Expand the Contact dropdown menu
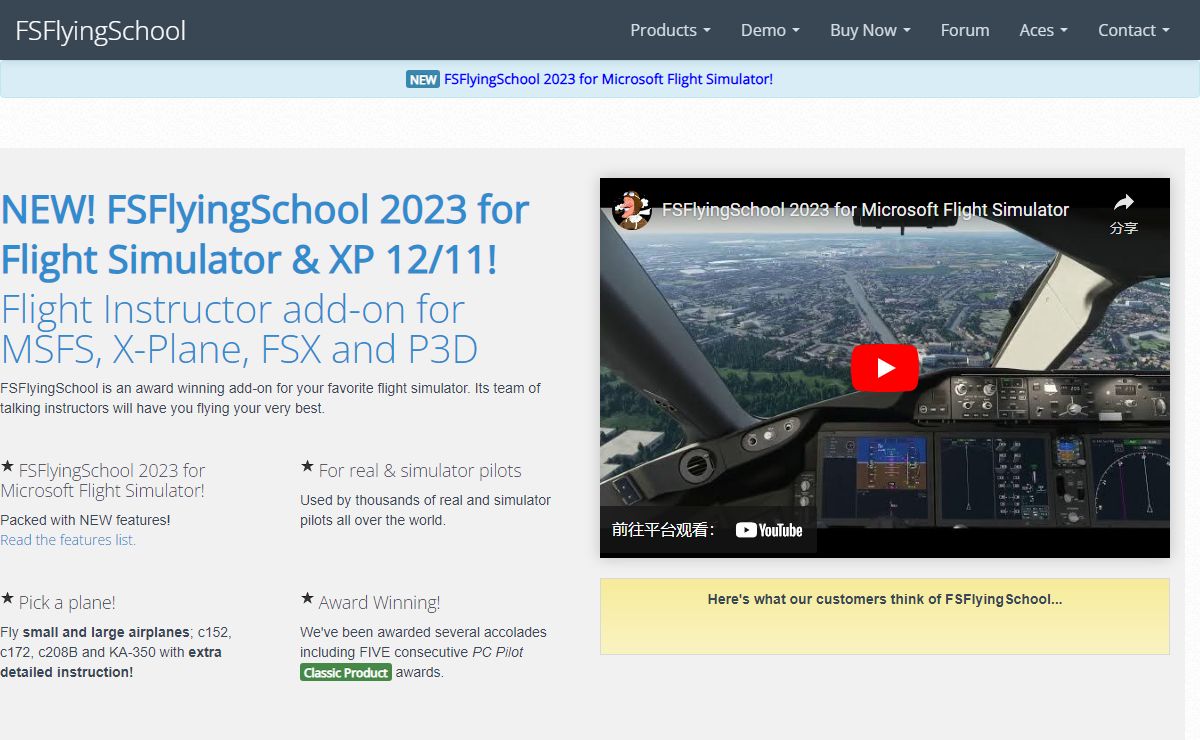 [x=1134, y=30]
